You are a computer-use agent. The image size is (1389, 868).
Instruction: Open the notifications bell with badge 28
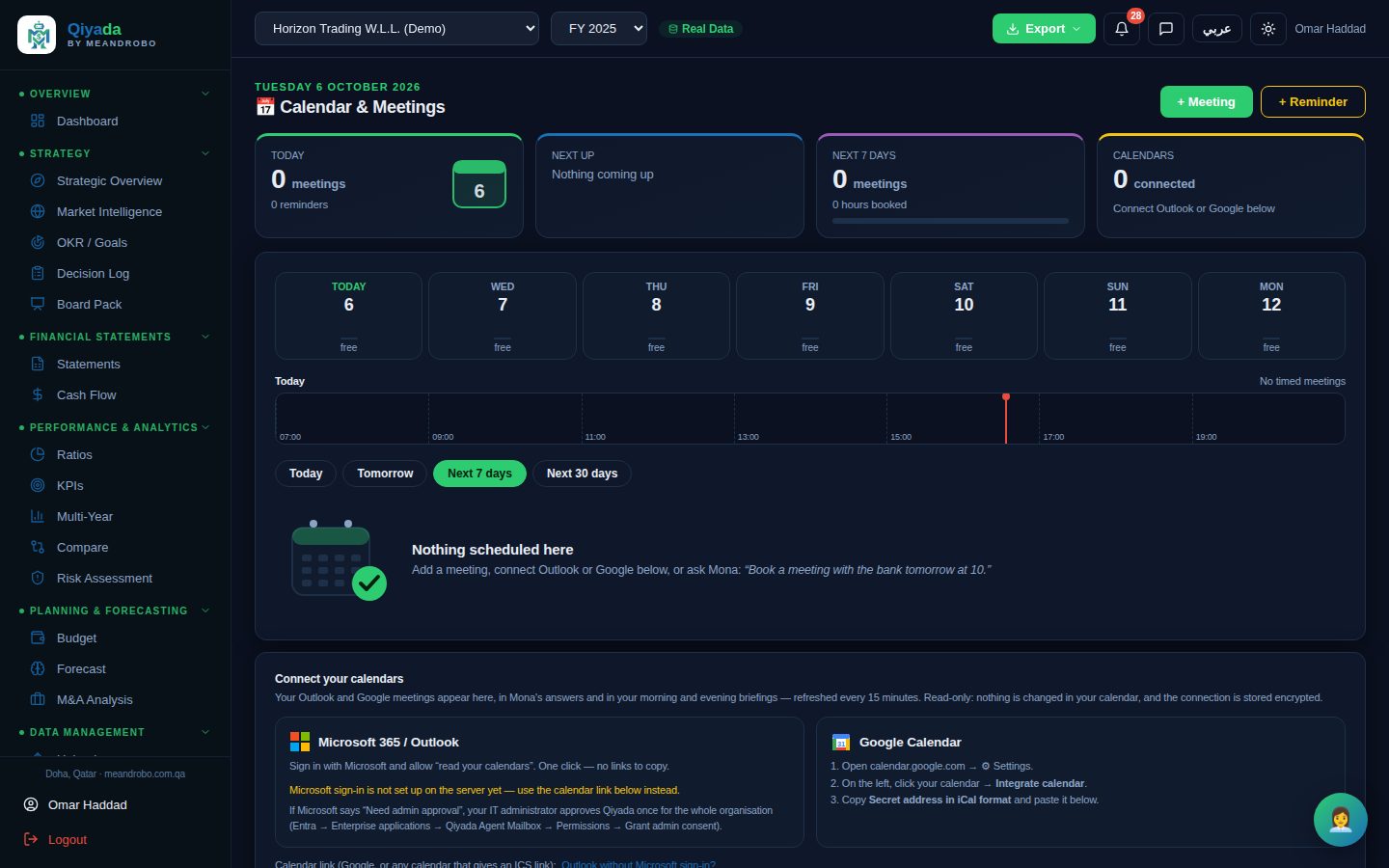[x=1121, y=29]
